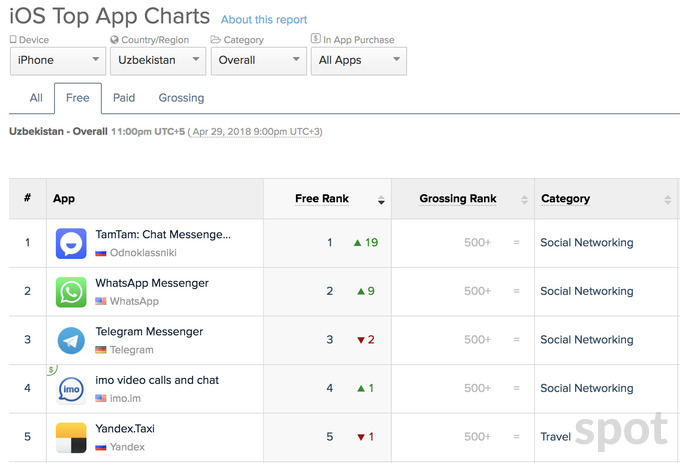
Task: Click the Apr 29, 2018 timestamp text
Action: [x=255, y=132]
